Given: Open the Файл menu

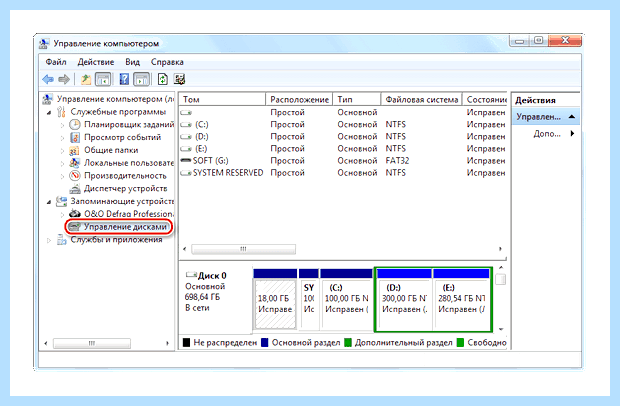Looking at the screenshot, I should point(56,62).
